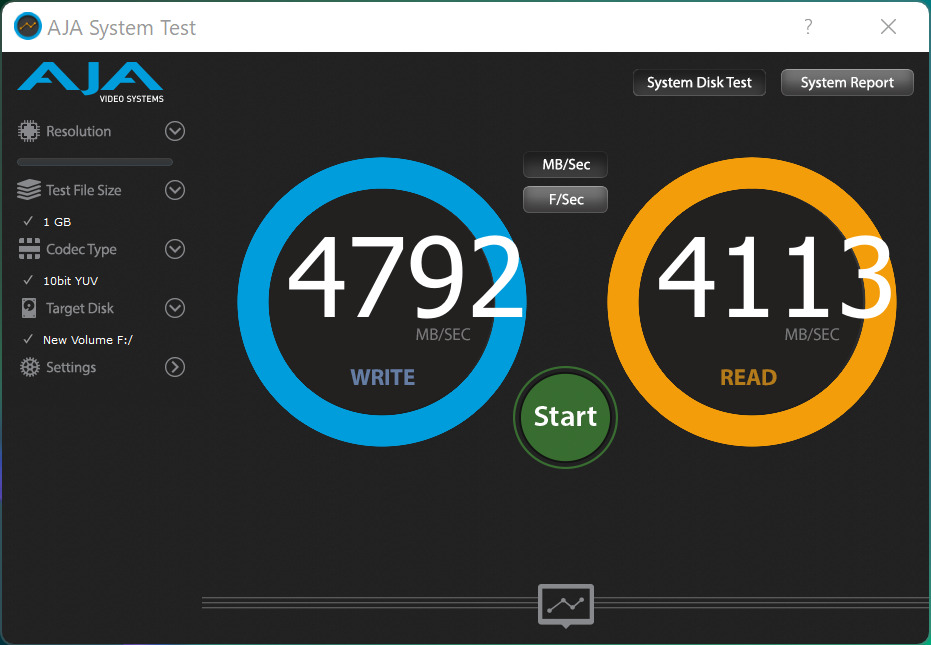Expand the Target Disk dropdown arrow

coord(175,308)
